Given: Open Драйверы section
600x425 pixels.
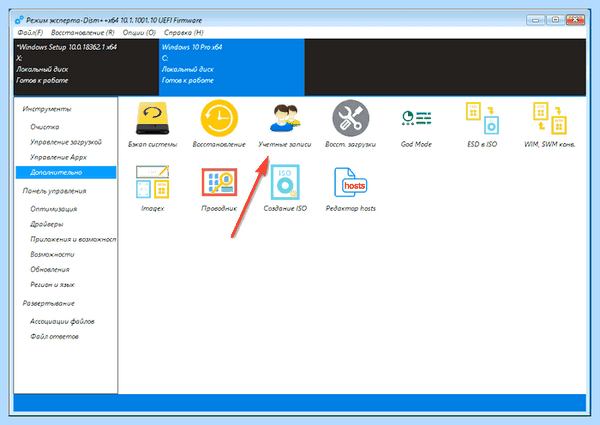Looking at the screenshot, I should (x=47, y=224).
